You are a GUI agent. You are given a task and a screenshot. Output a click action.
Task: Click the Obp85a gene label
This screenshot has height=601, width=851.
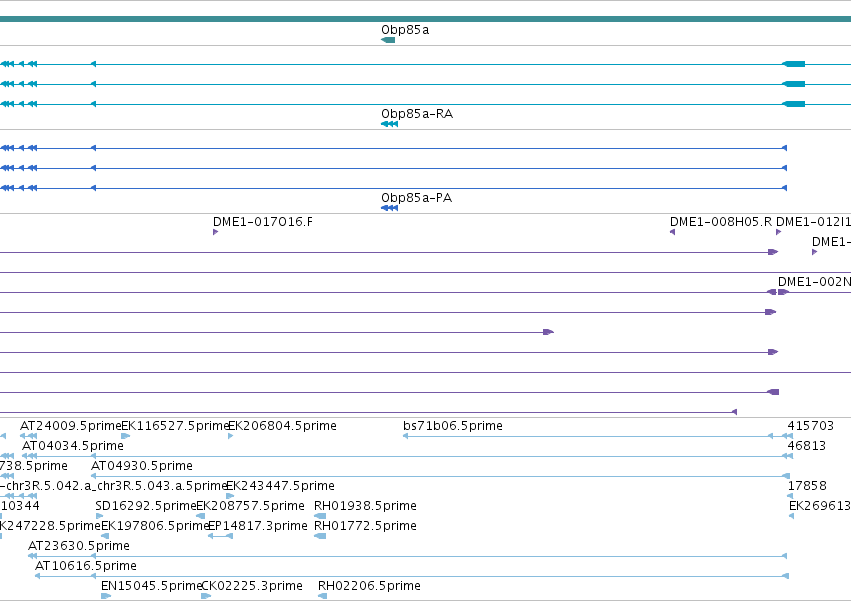[x=405, y=30]
